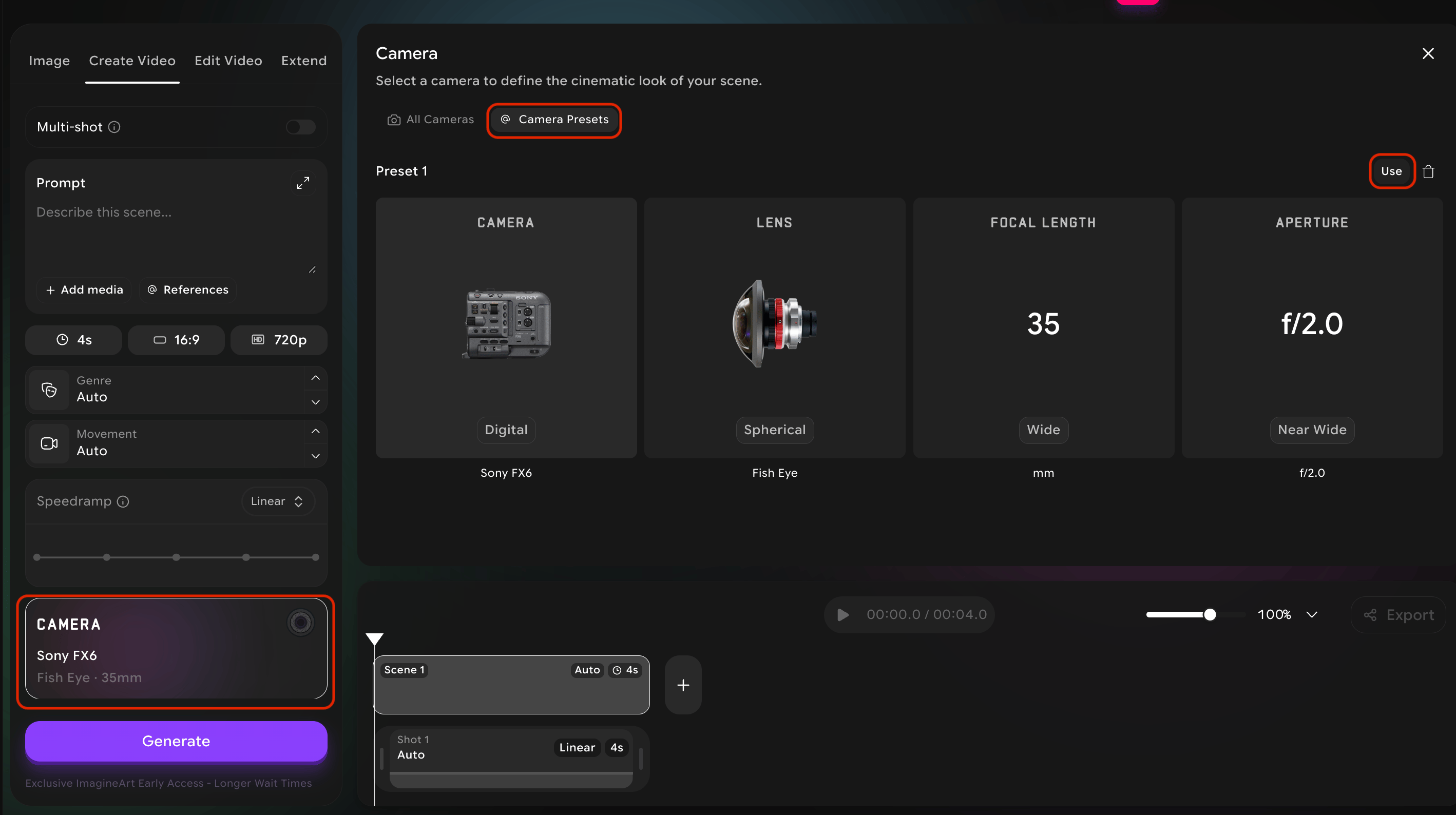Click the Genre mask icon
1456x815 pixels.
tap(49, 390)
